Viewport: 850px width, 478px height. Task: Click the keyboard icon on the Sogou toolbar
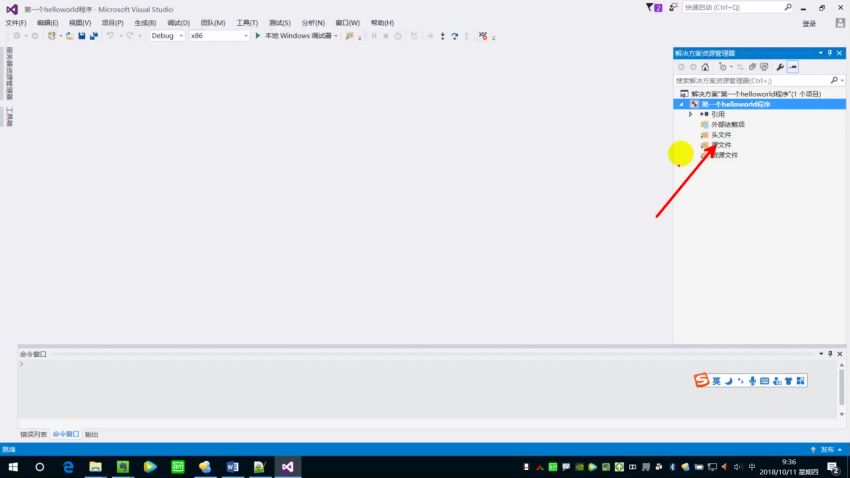pos(764,381)
